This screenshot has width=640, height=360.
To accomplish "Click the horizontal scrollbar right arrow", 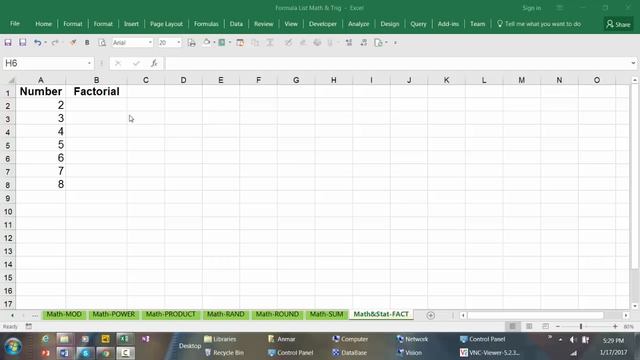I will pos(626,315).
